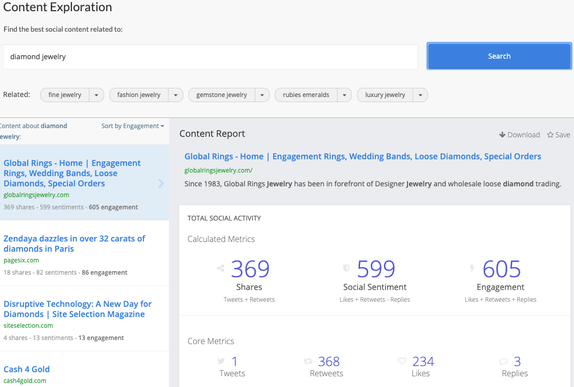Open the fine jewelry tag dropdown arrow
This screenshot has height=387, width=574.
[96, 95]
